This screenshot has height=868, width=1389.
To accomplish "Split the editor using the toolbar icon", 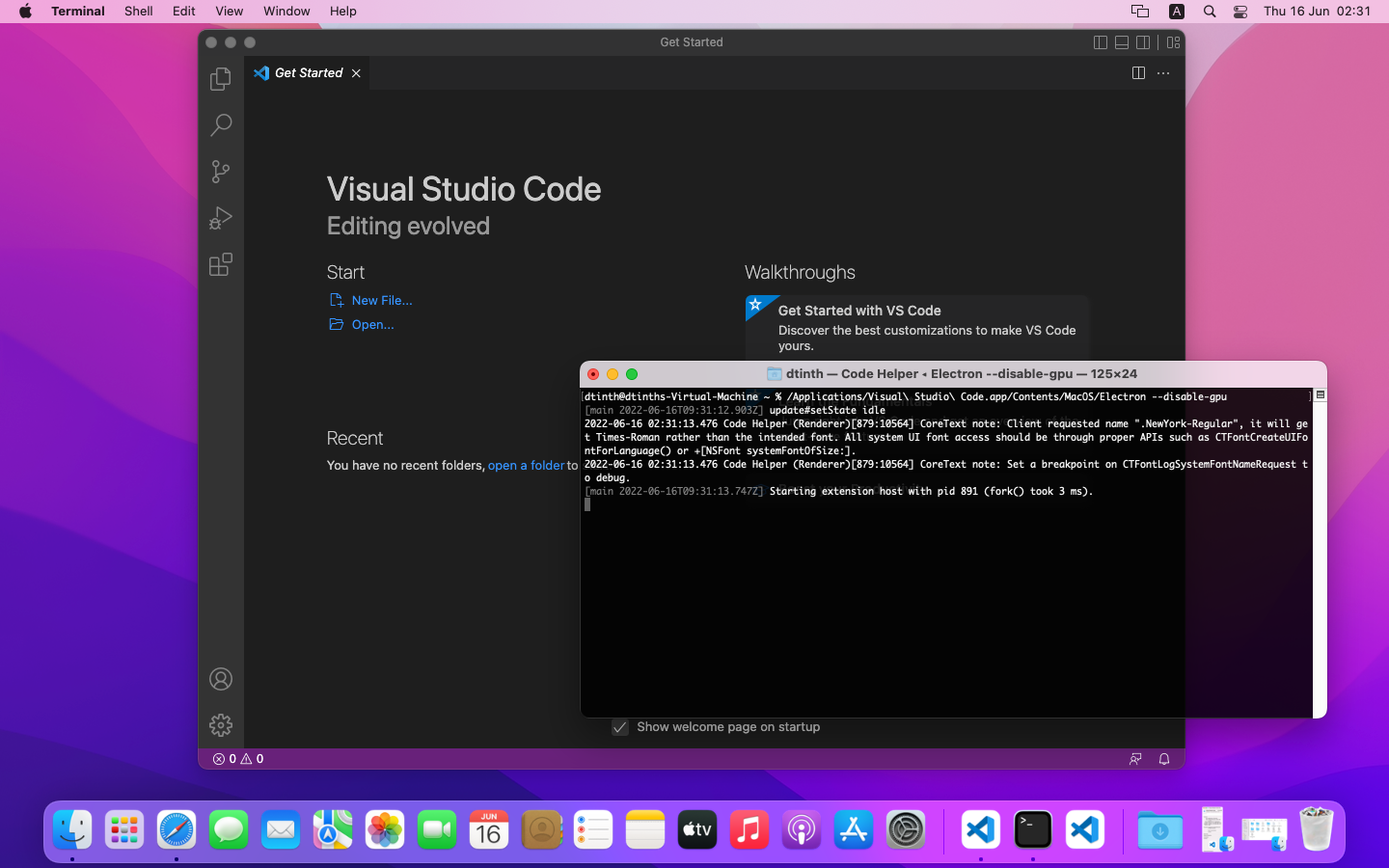I will tap(1138, 72).
